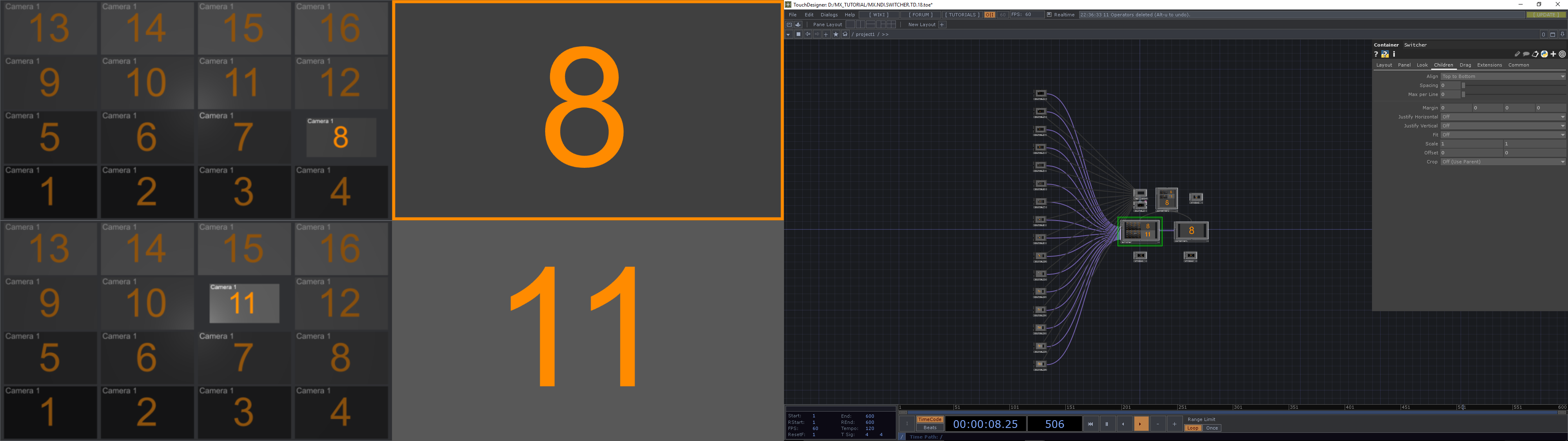Select the top-bottom split pane layout
The height and width of the screenshot is (441, 1568).
(871, 24)
